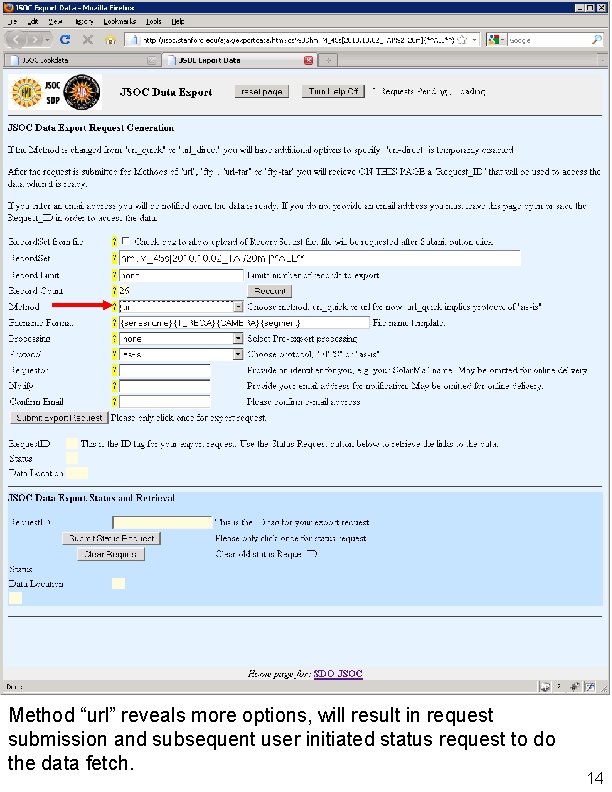612x792 pixels.
Task: Bookmark this page with the star icon
Action: [462, 40]
